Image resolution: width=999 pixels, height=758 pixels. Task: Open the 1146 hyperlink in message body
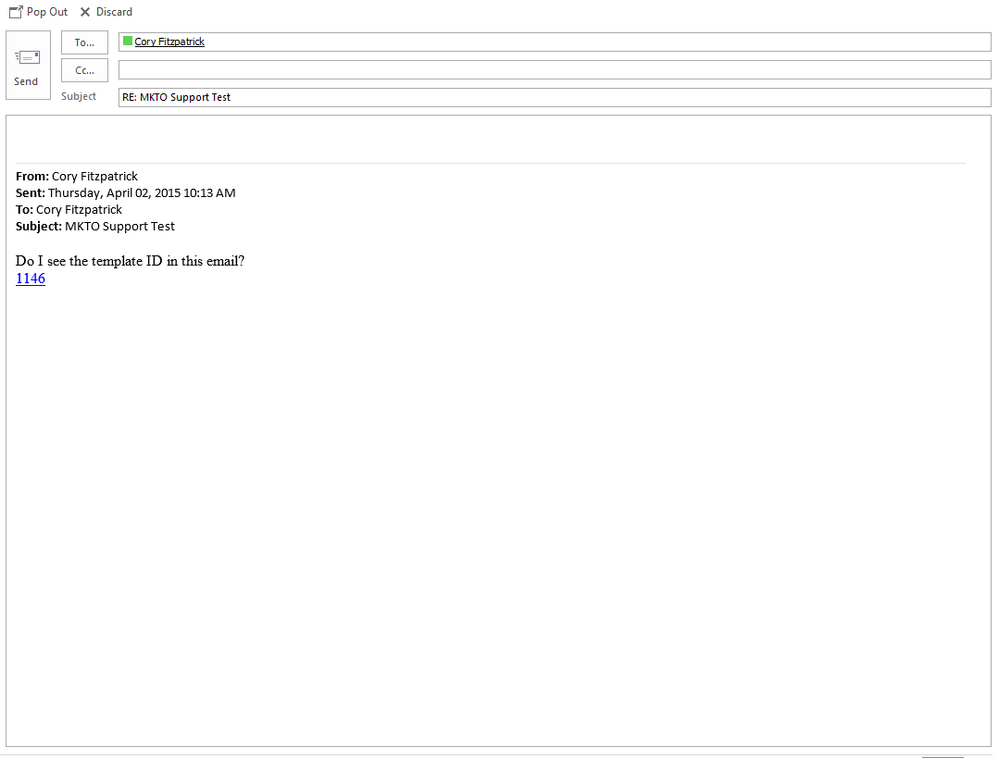click(x=30, y=279)
